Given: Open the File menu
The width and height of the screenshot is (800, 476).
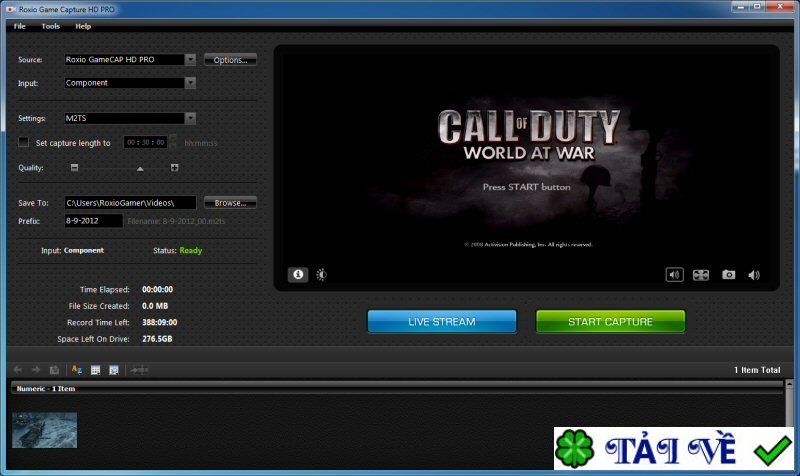Looking at the screenshot, I should (19, 26).
